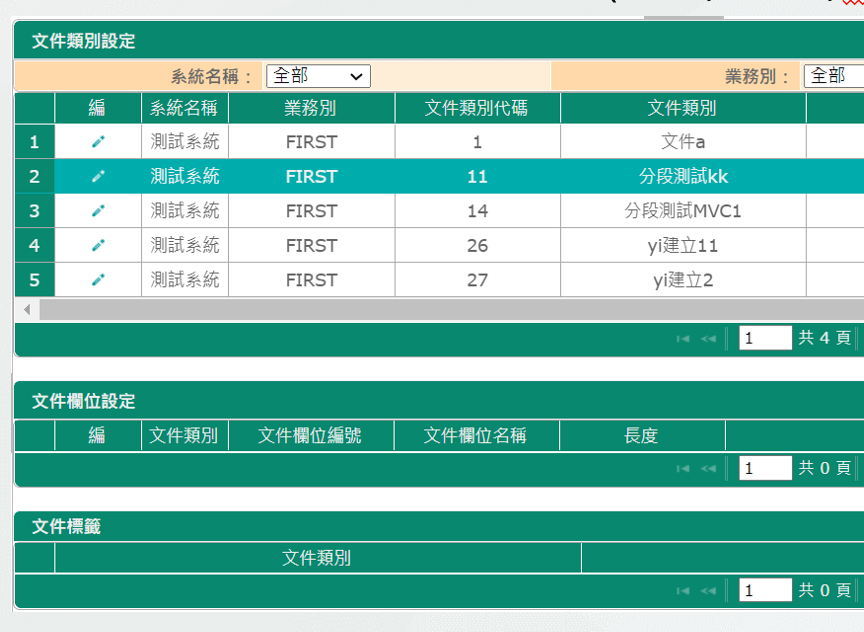The height and width of the screenshot is (632, 864).
Task: Jump to first page in 文件欄位設定 pager
Action: tap(683, 468)
